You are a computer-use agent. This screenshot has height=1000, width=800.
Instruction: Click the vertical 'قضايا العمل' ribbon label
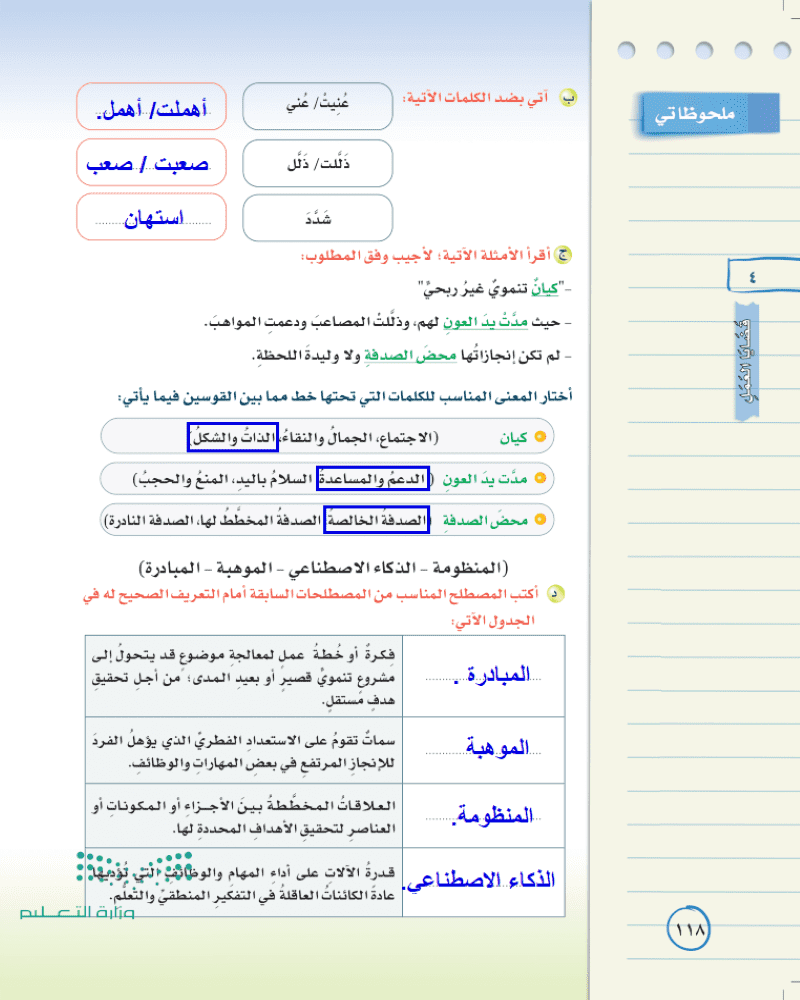tap(747, 361)
